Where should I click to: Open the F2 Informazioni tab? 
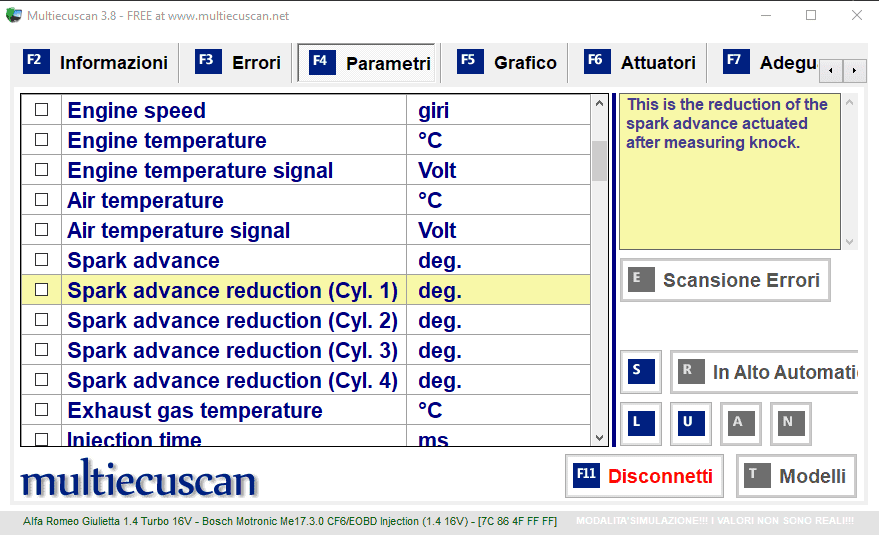[x=95, y=62]
